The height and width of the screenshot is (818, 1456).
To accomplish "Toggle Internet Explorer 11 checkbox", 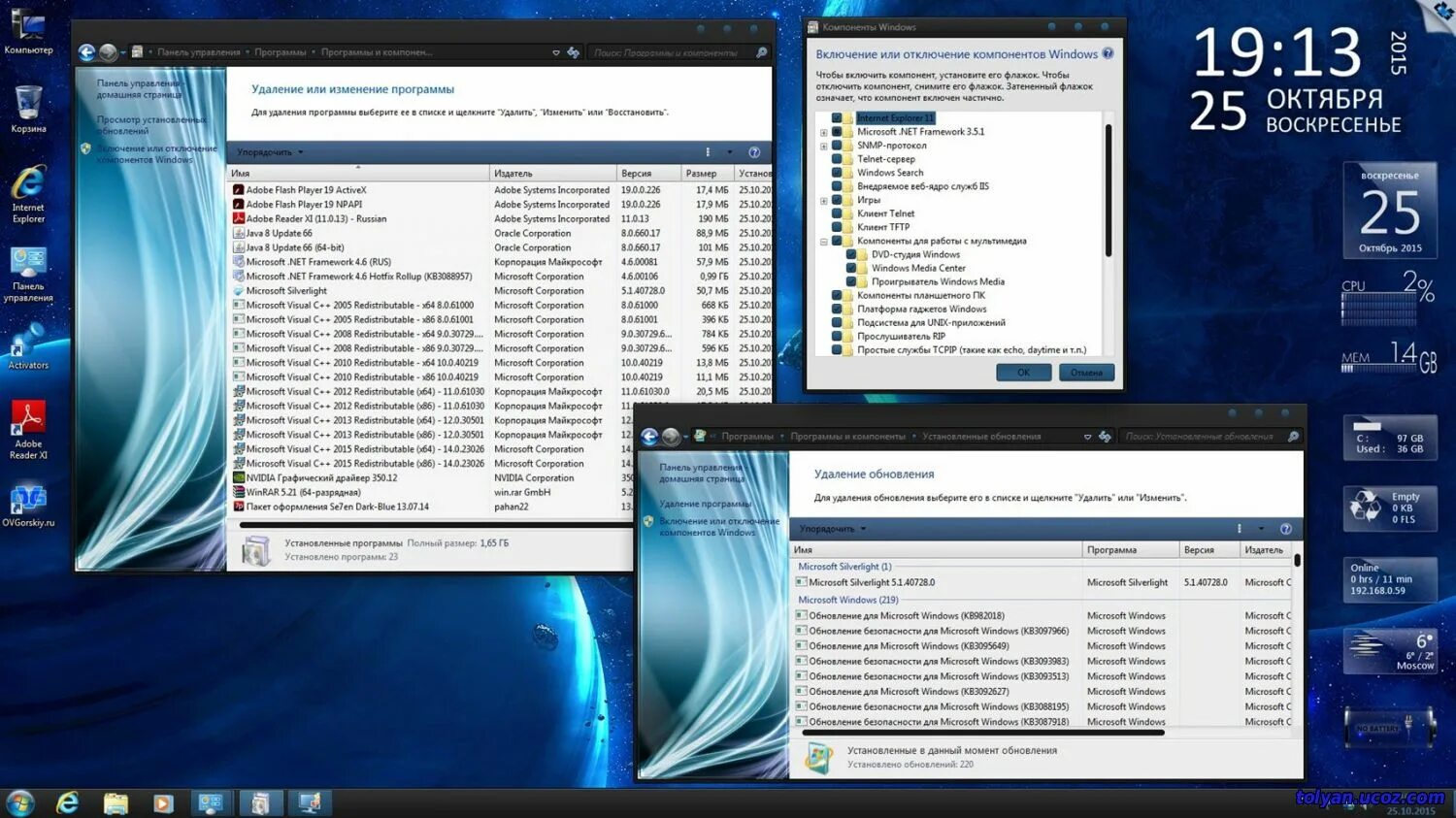I will point(837,118).
